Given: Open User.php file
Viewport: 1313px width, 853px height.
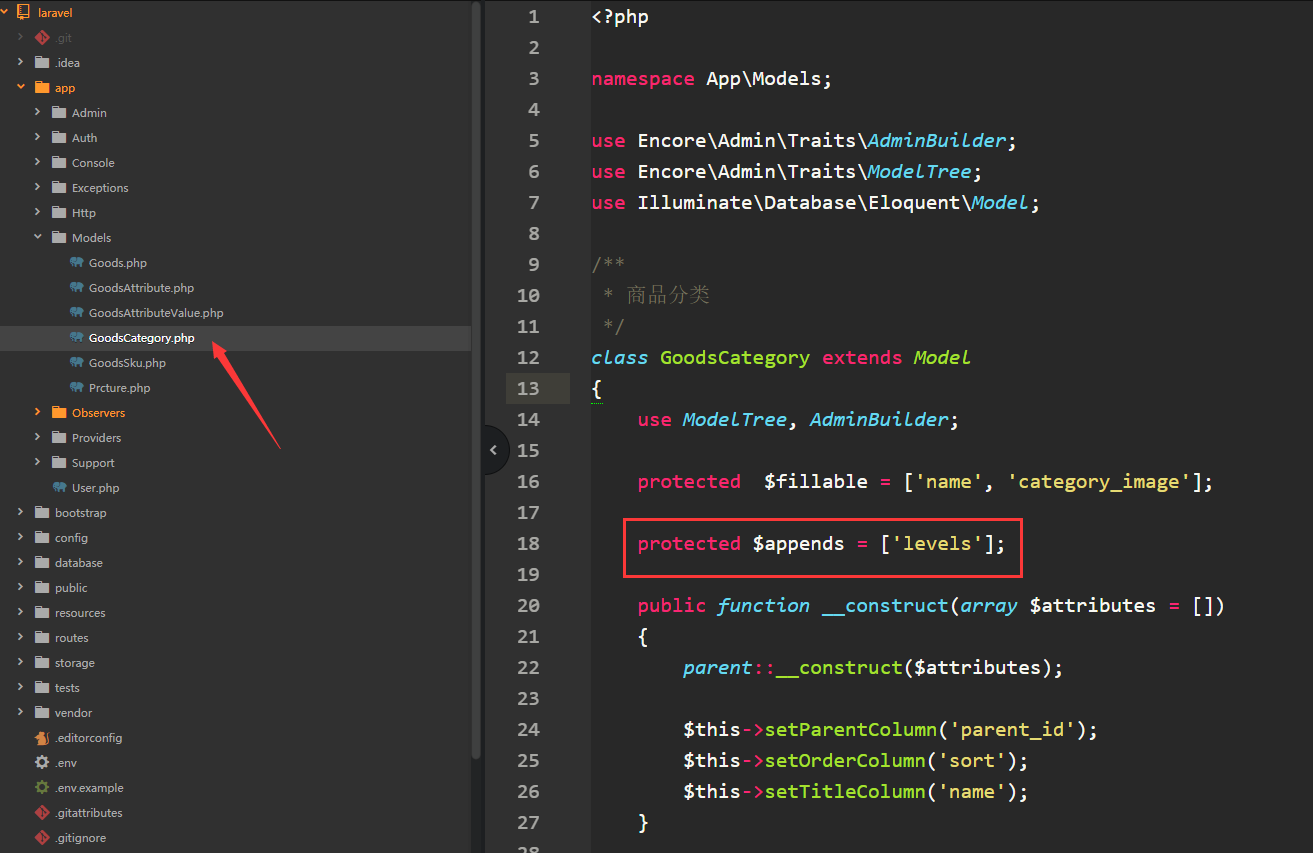Looking at the screenshot, I should tap(95, 488).
